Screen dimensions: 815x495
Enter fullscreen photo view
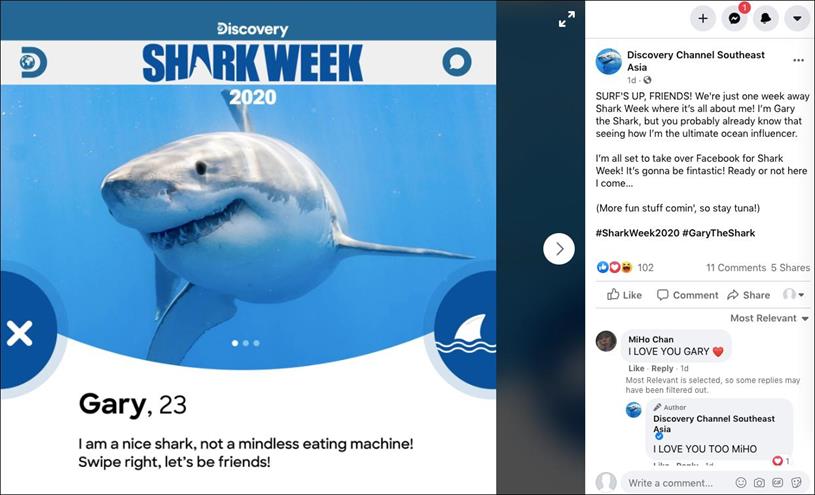pyautogui.click(x=567, y=19)
